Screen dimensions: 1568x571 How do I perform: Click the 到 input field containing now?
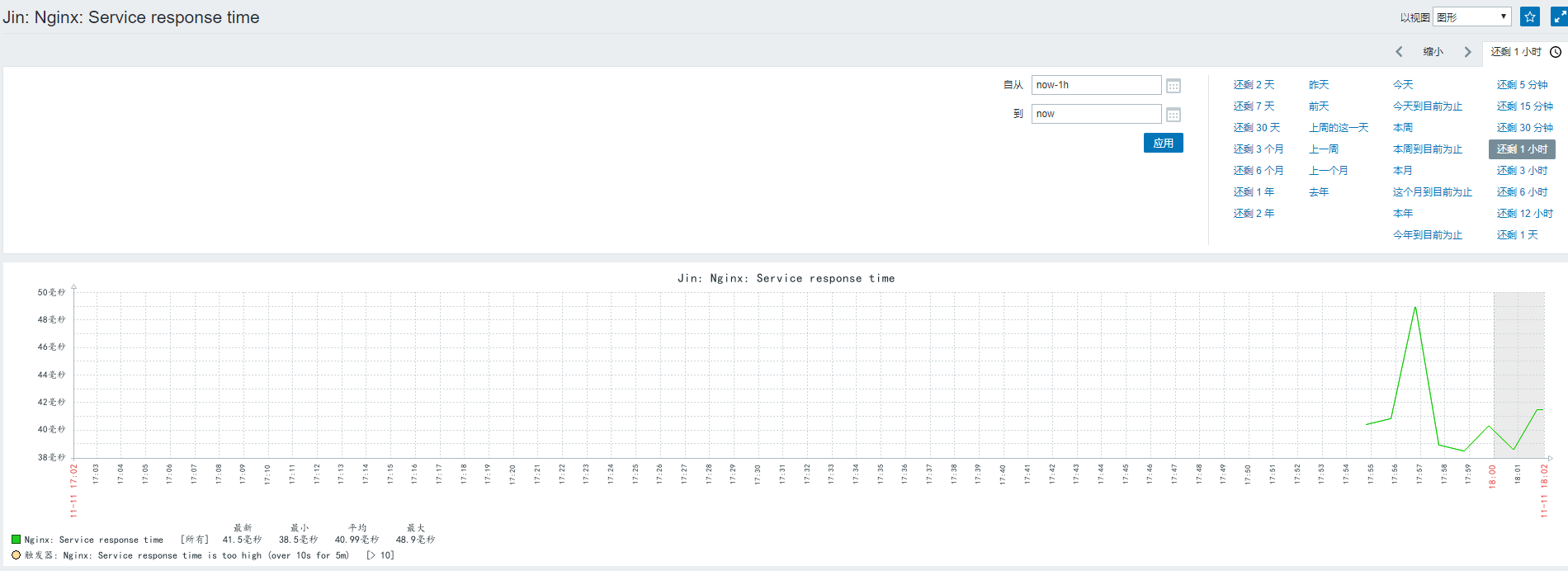point(1096,114)
